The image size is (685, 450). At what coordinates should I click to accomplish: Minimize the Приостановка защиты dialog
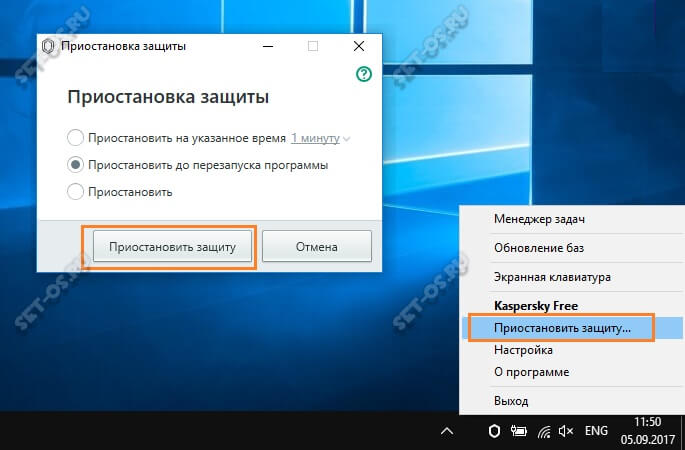point(268,46)
